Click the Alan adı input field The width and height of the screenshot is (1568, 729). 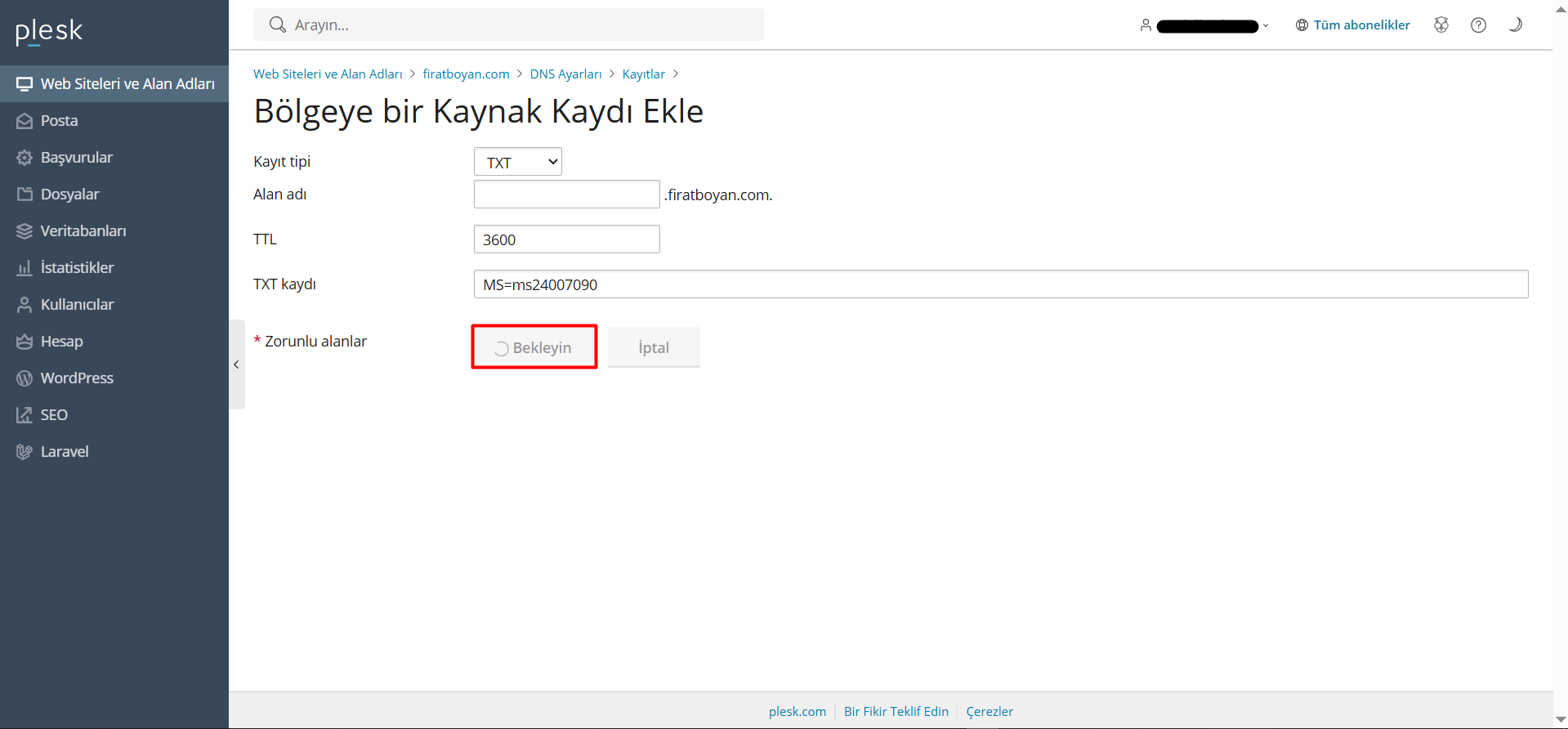coord(567,195)
